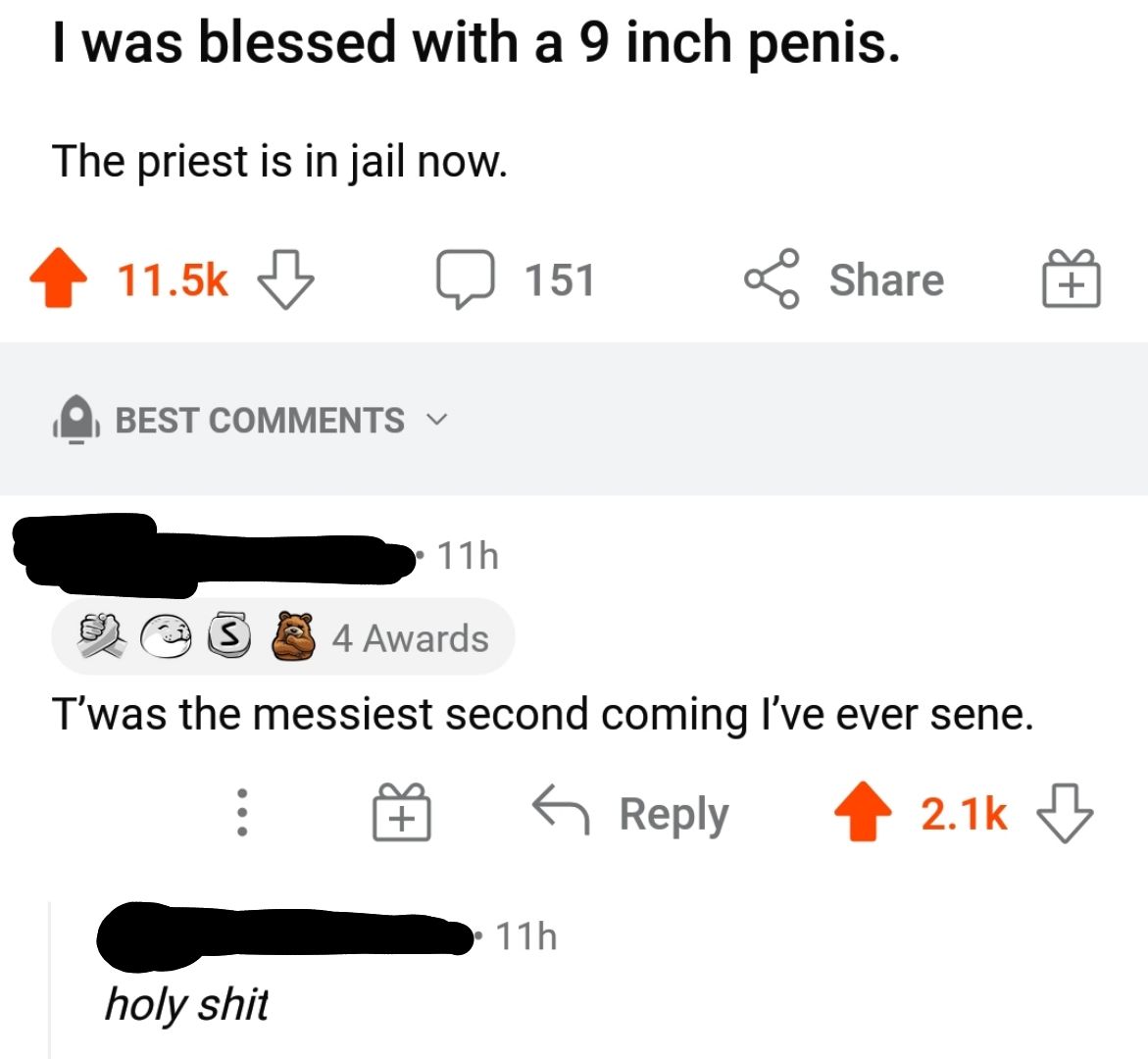Downvote the top comment
1148x1059 pixels.
tap(1064, 813)
